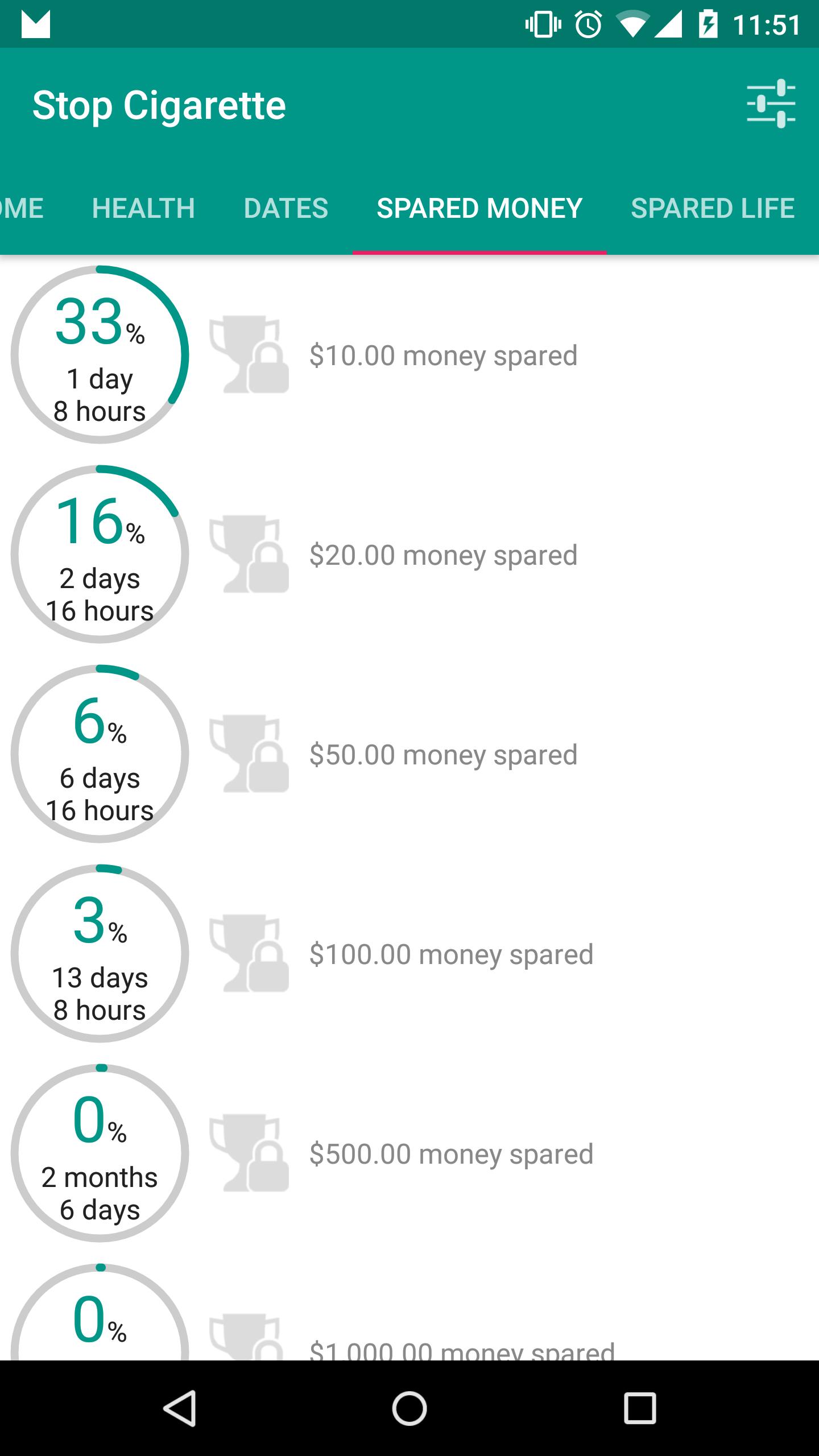
Task: Tap the 33% progress circle
Action: [100, 355]
